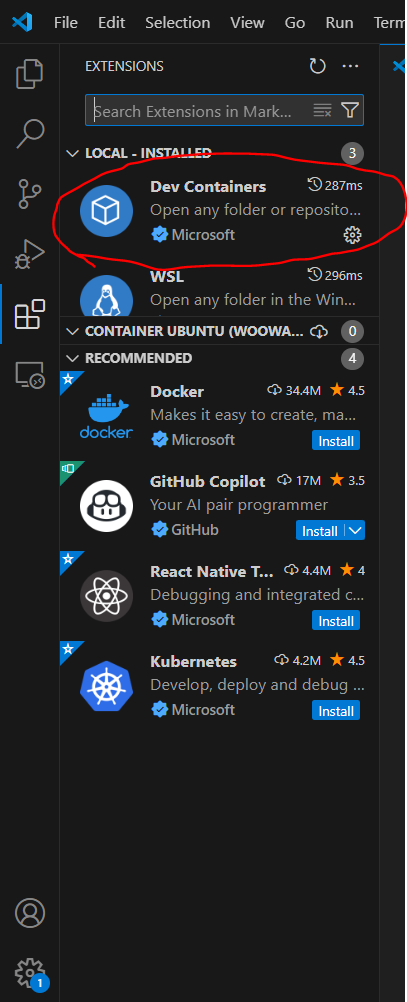
Task: Open the extensions filter menu
Action: (349, 111)
